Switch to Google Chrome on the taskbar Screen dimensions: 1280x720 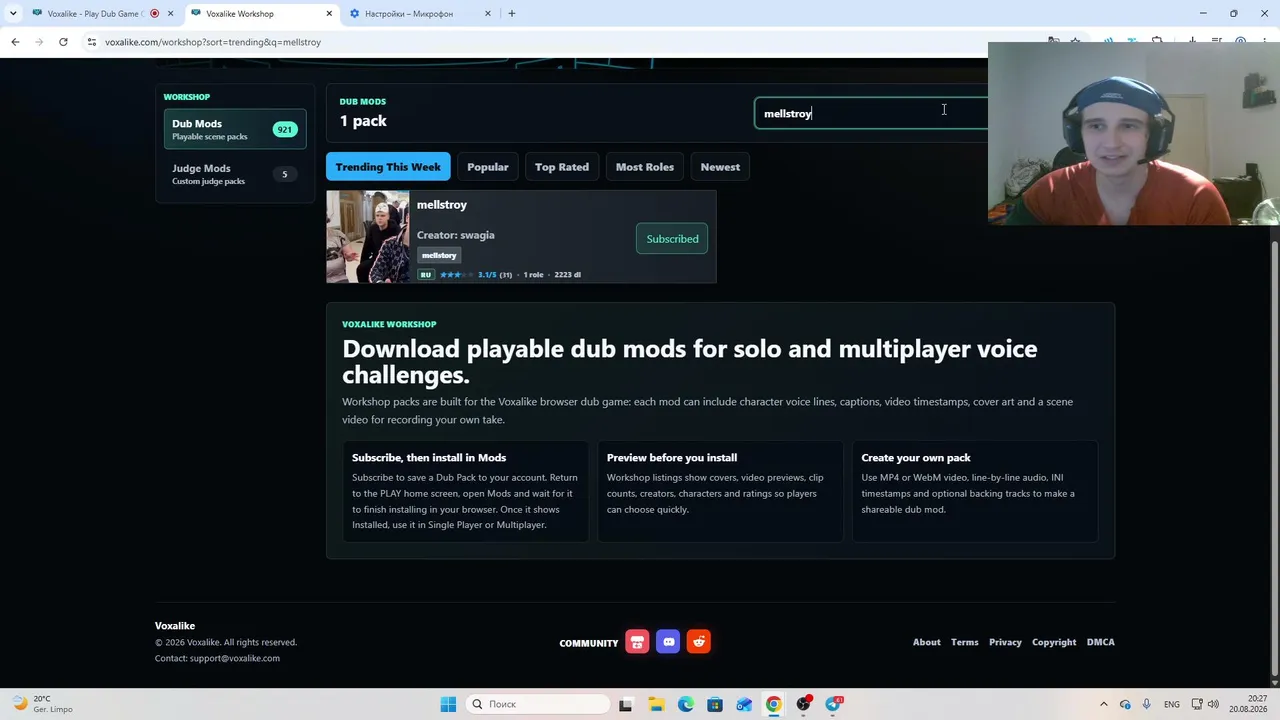coord(774,704)
